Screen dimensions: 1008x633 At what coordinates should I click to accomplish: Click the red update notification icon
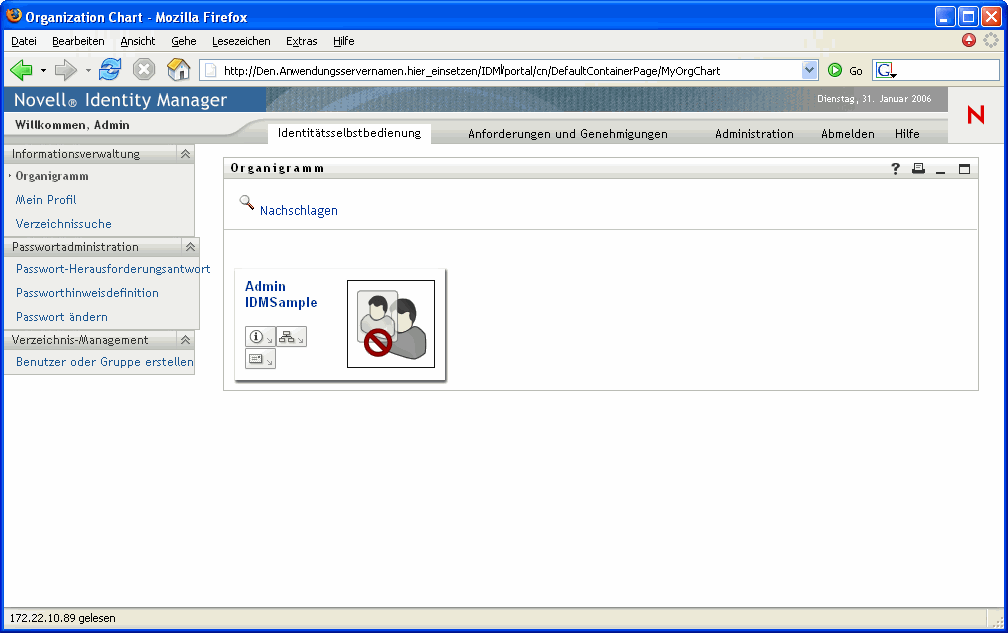[x=969, y=40]
